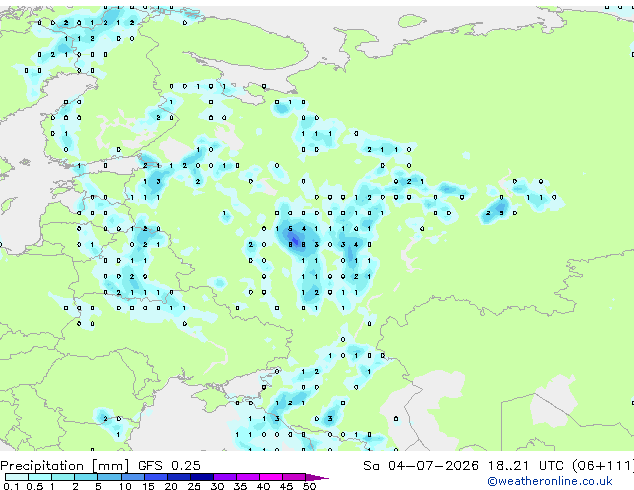Viewport: 634px width, 490px height.
Task: Click the '10' legend scale label
Action: click(x=125, y=486)
